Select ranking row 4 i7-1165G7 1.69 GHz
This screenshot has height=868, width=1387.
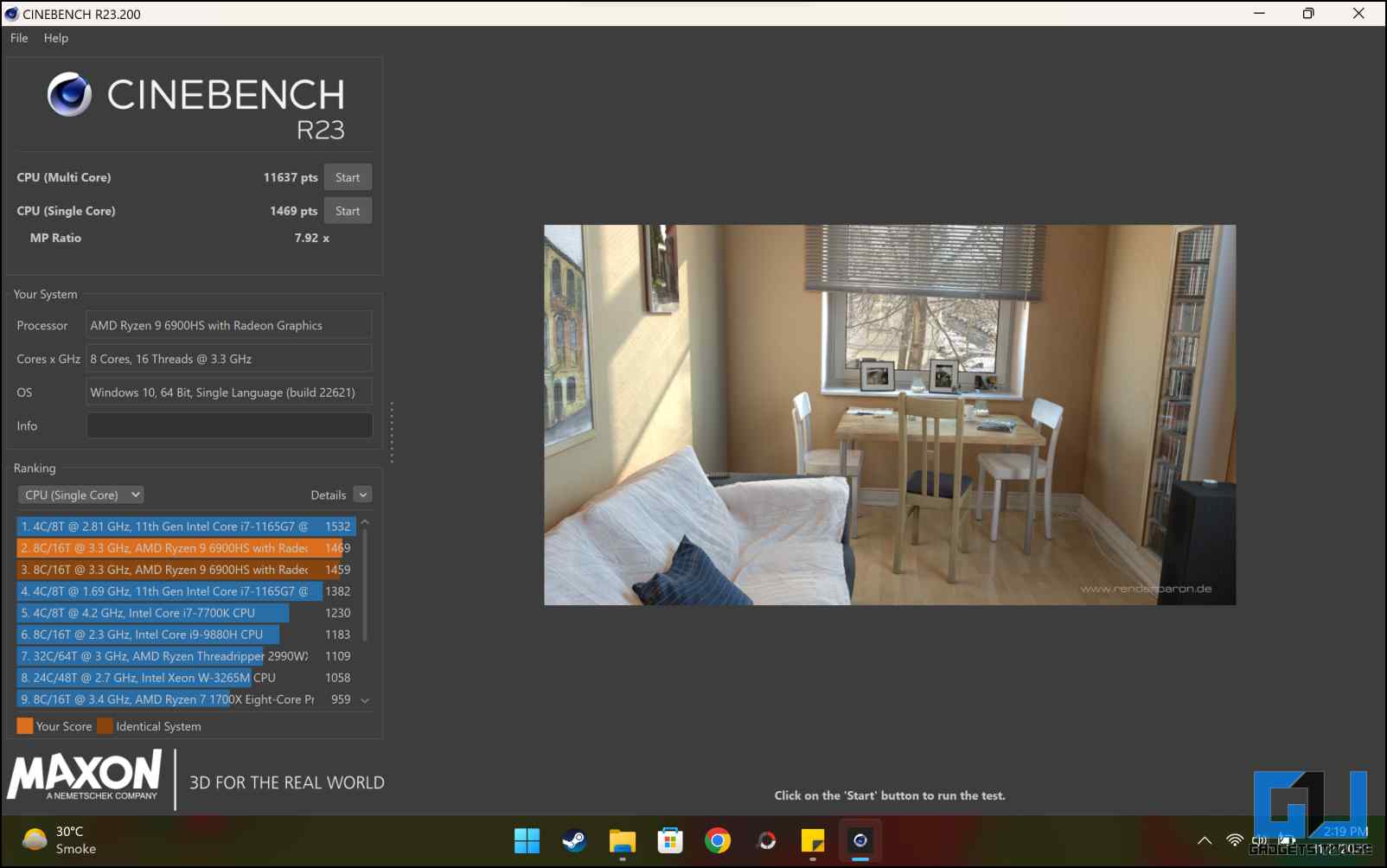coord(186,591)
